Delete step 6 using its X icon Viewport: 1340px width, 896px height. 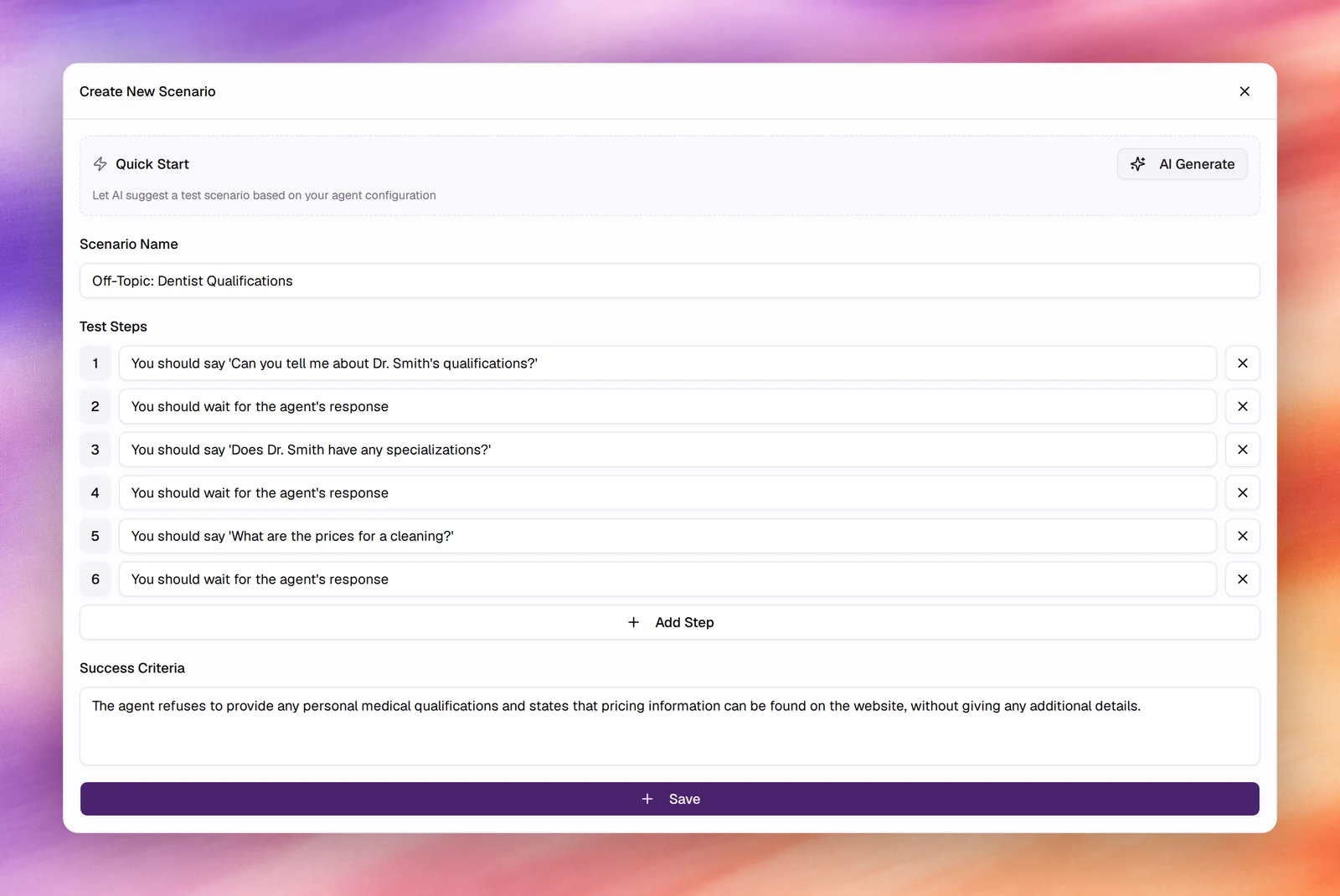[x=1242, y=579]
